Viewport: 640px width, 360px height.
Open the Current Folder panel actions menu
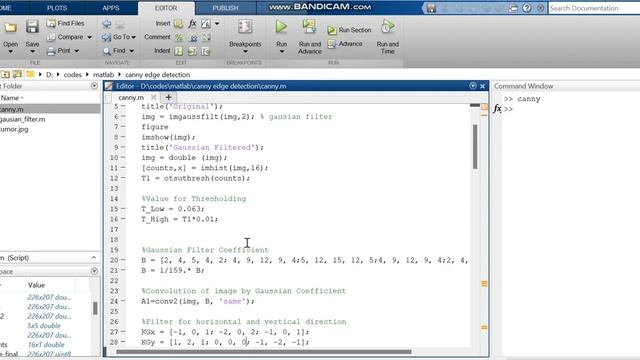[x=94, y=86]
